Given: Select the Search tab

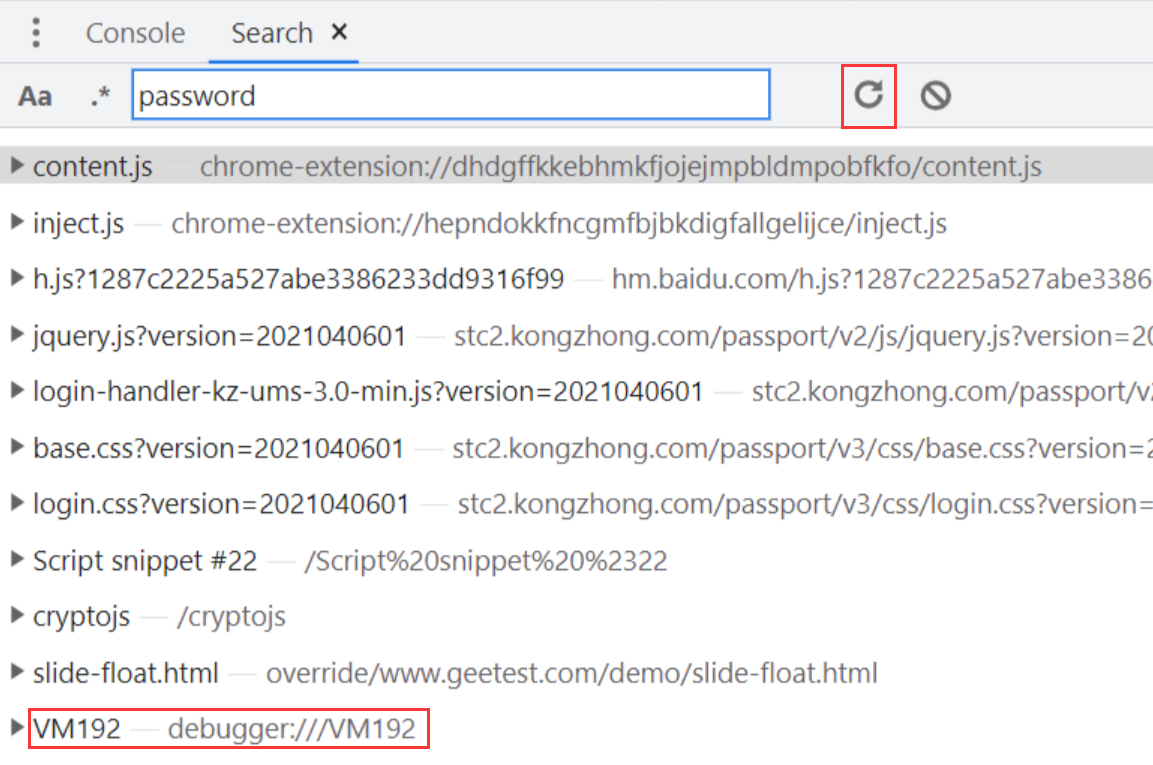Looking at the screenshot, I should click(271, 33).
